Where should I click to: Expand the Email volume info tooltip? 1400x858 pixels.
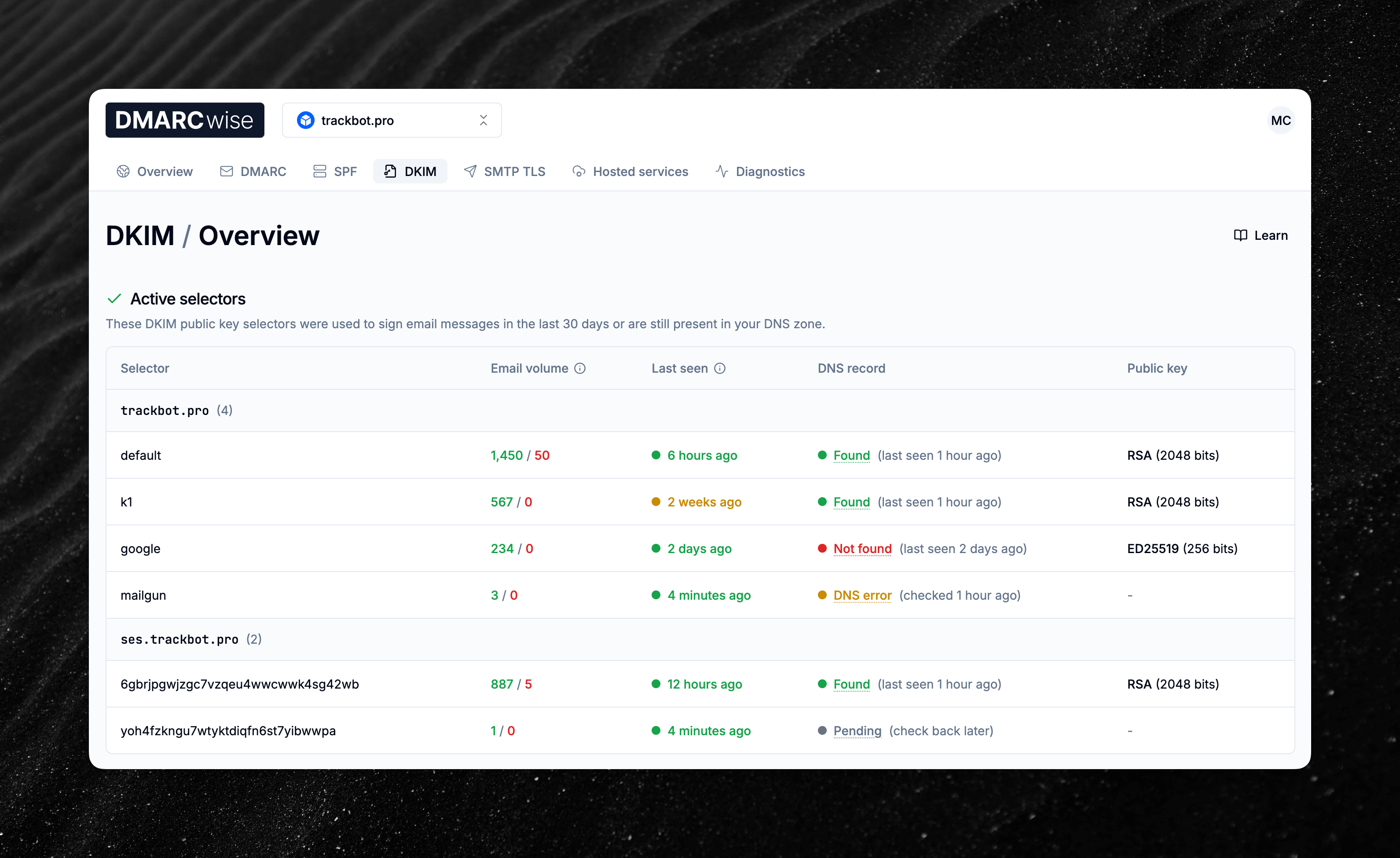tap(580, 368)
